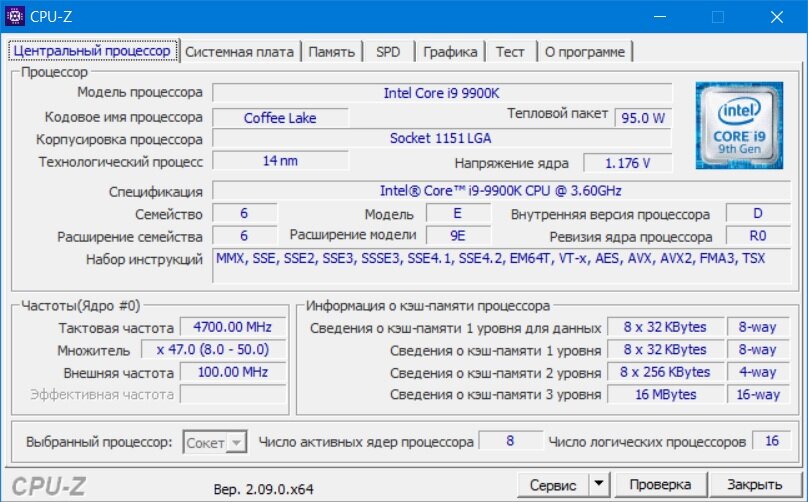808x502 pixels.
Task: Click the L3 cache 16-way value
Action: (758, 394)
